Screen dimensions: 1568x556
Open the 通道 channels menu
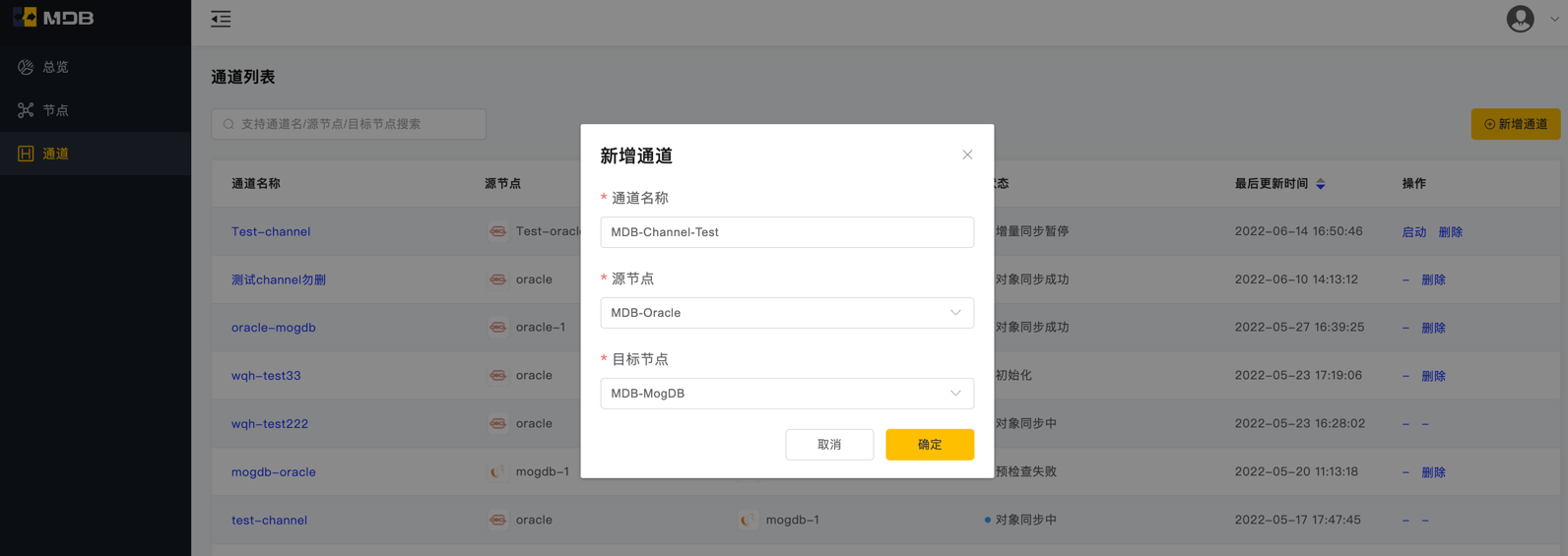pos(96,154)
